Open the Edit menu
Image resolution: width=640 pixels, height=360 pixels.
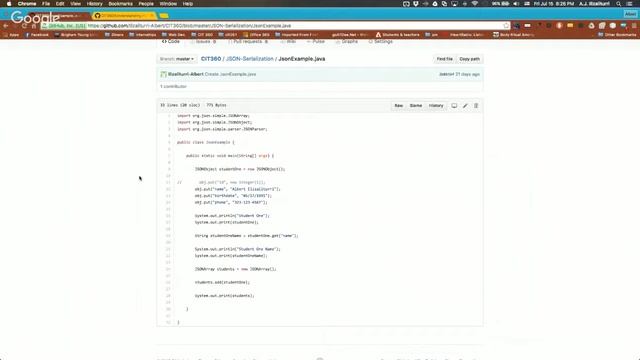coord(60,4)
